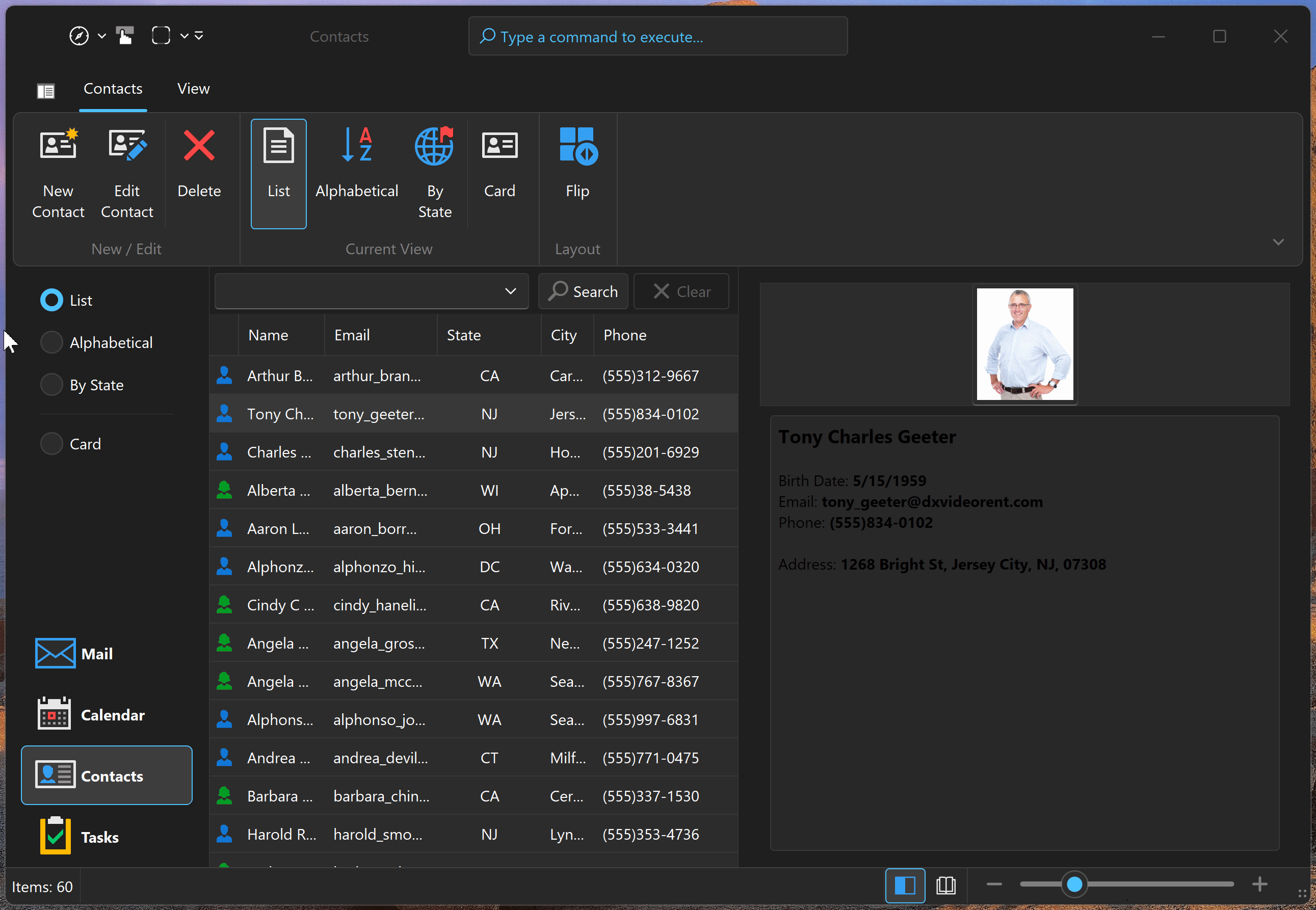Viewport: 1316px width, 910px height.
Task: Enable the book-style reading view at bottom
Action: [x=945, y=885]
